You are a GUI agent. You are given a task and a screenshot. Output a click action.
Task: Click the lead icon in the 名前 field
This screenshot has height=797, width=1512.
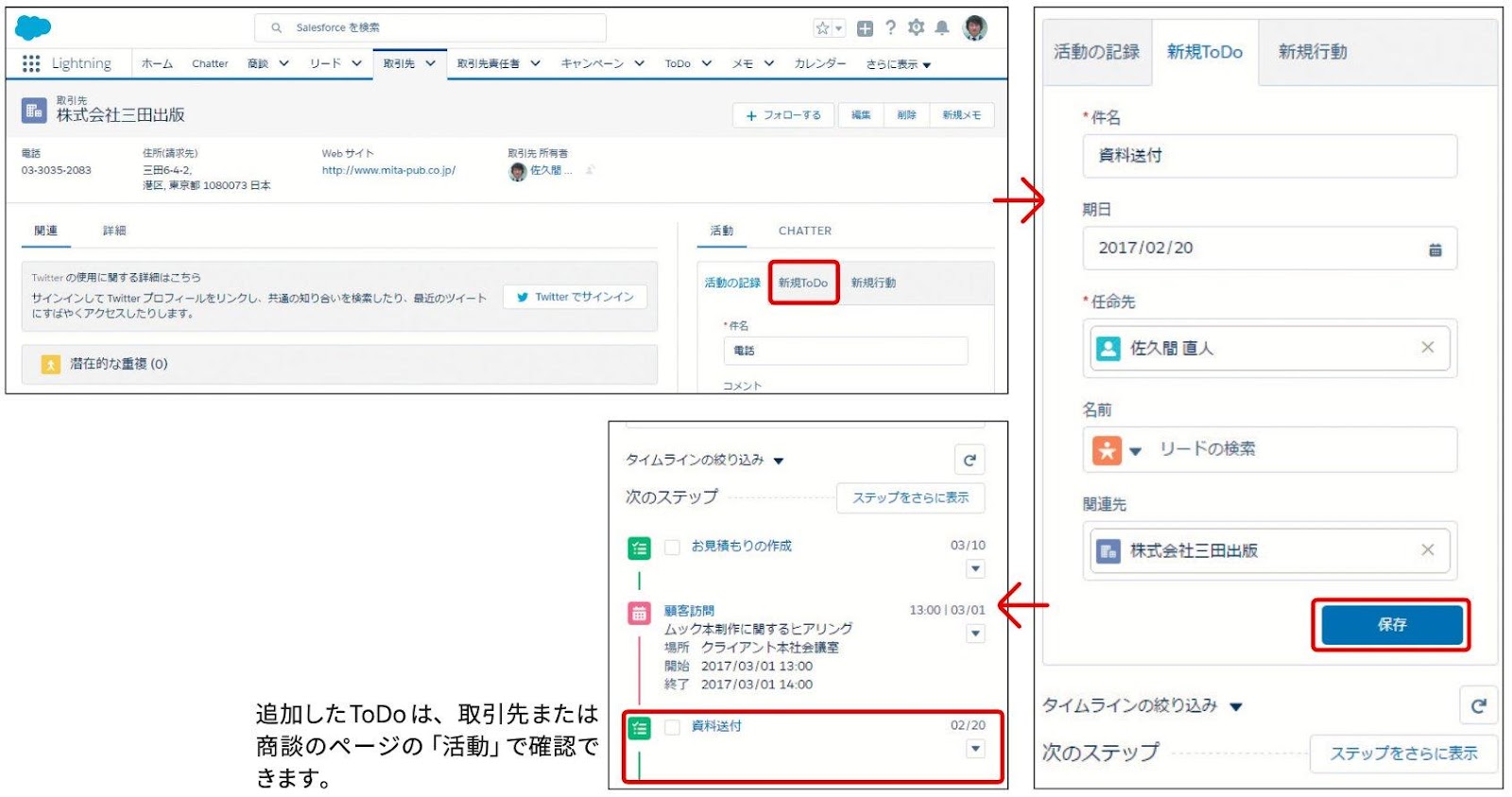point(1108,450)
